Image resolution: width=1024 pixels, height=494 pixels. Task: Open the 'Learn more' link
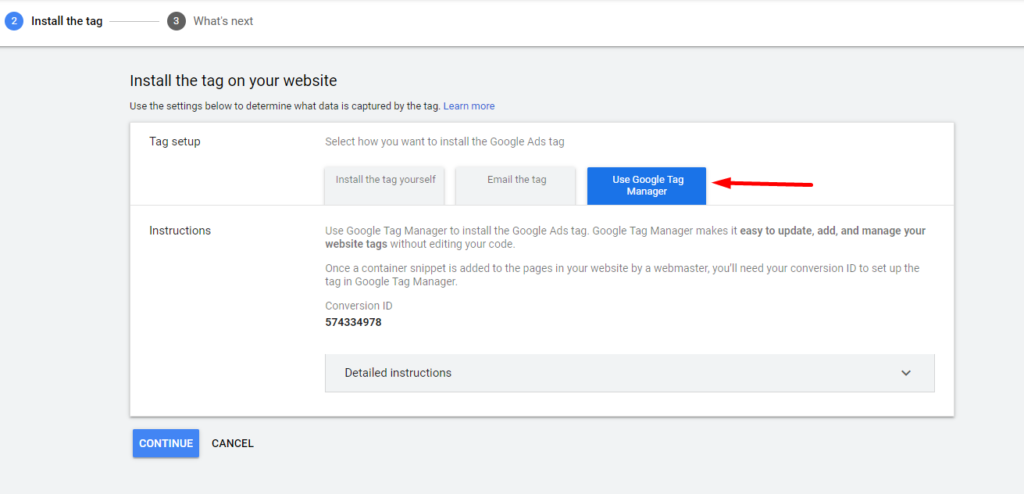coord(469,106)
